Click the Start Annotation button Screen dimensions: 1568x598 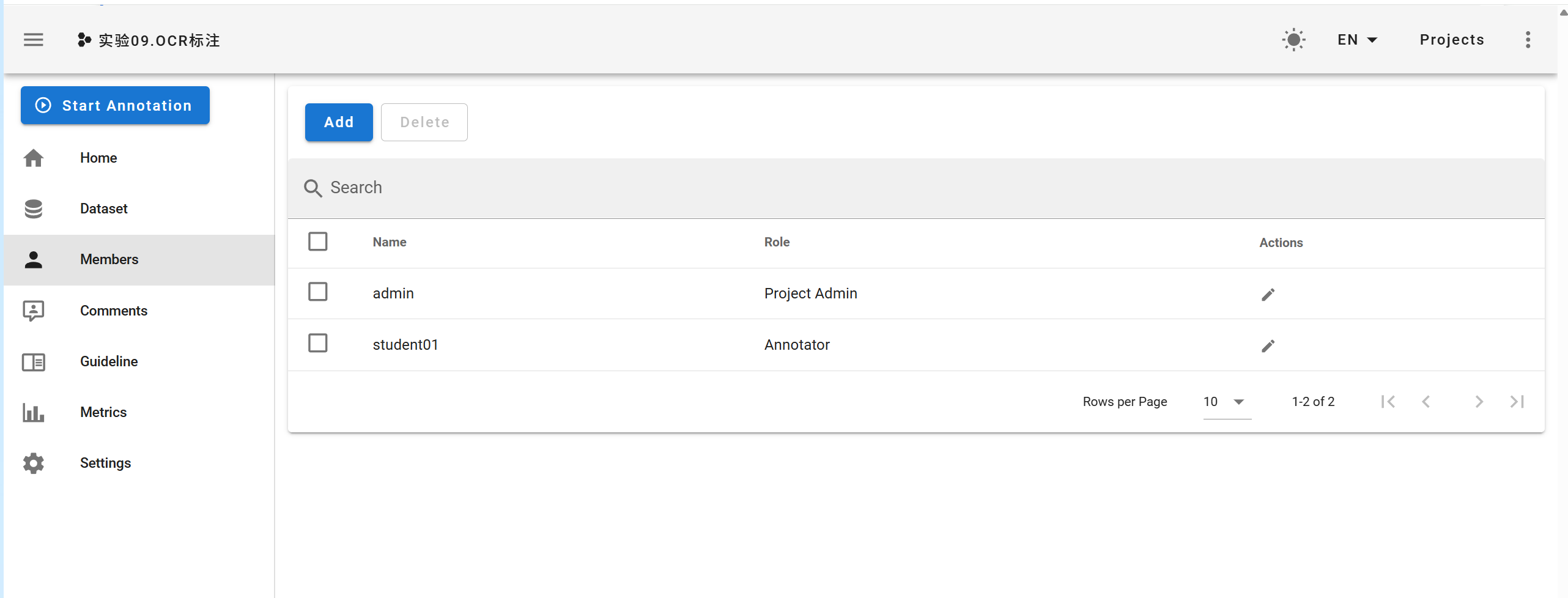pos(115,106)
